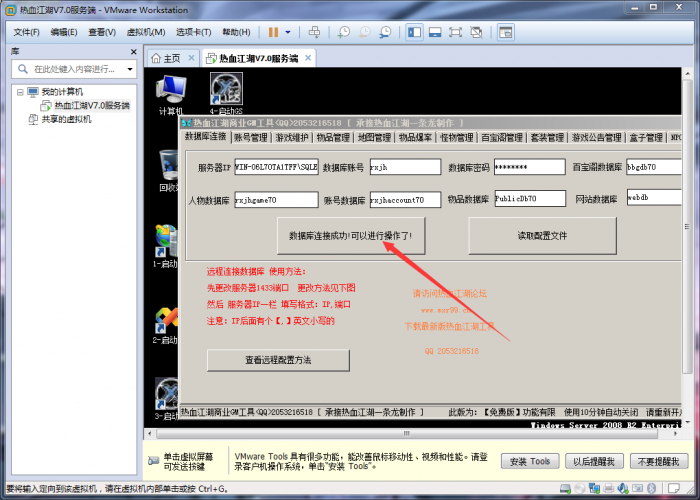The width and height of the screenshot is (700, 500).
Task: Open the 编辑(E) menu
Action: coord(64,32)
